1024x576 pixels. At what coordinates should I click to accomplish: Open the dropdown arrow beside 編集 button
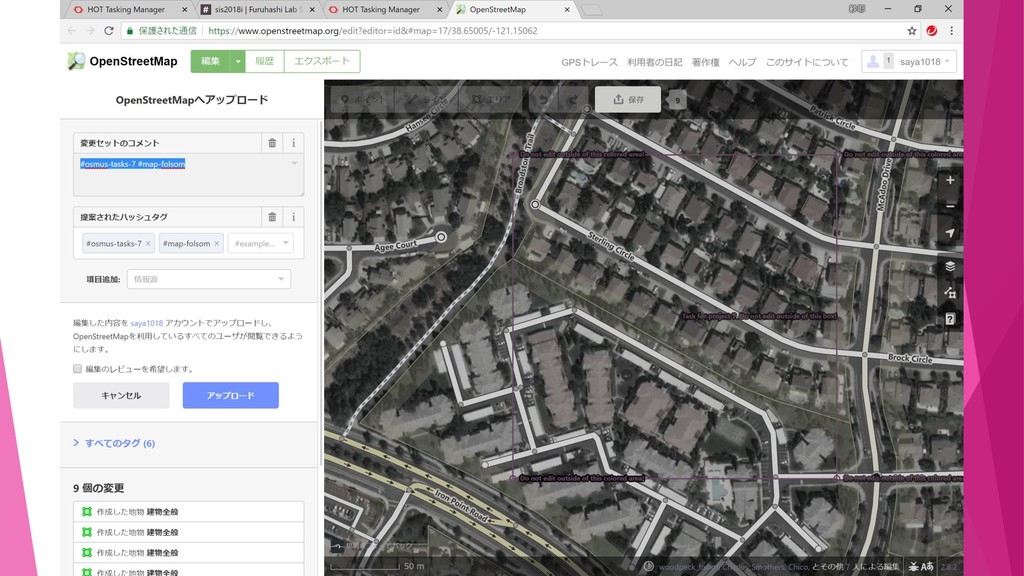tap(238, 61)
